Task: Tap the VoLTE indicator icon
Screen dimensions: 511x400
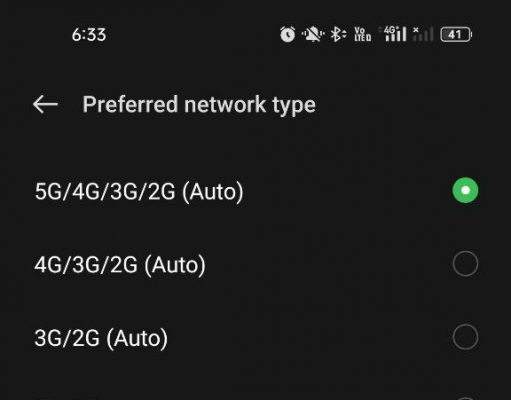Action: point(363,34)
